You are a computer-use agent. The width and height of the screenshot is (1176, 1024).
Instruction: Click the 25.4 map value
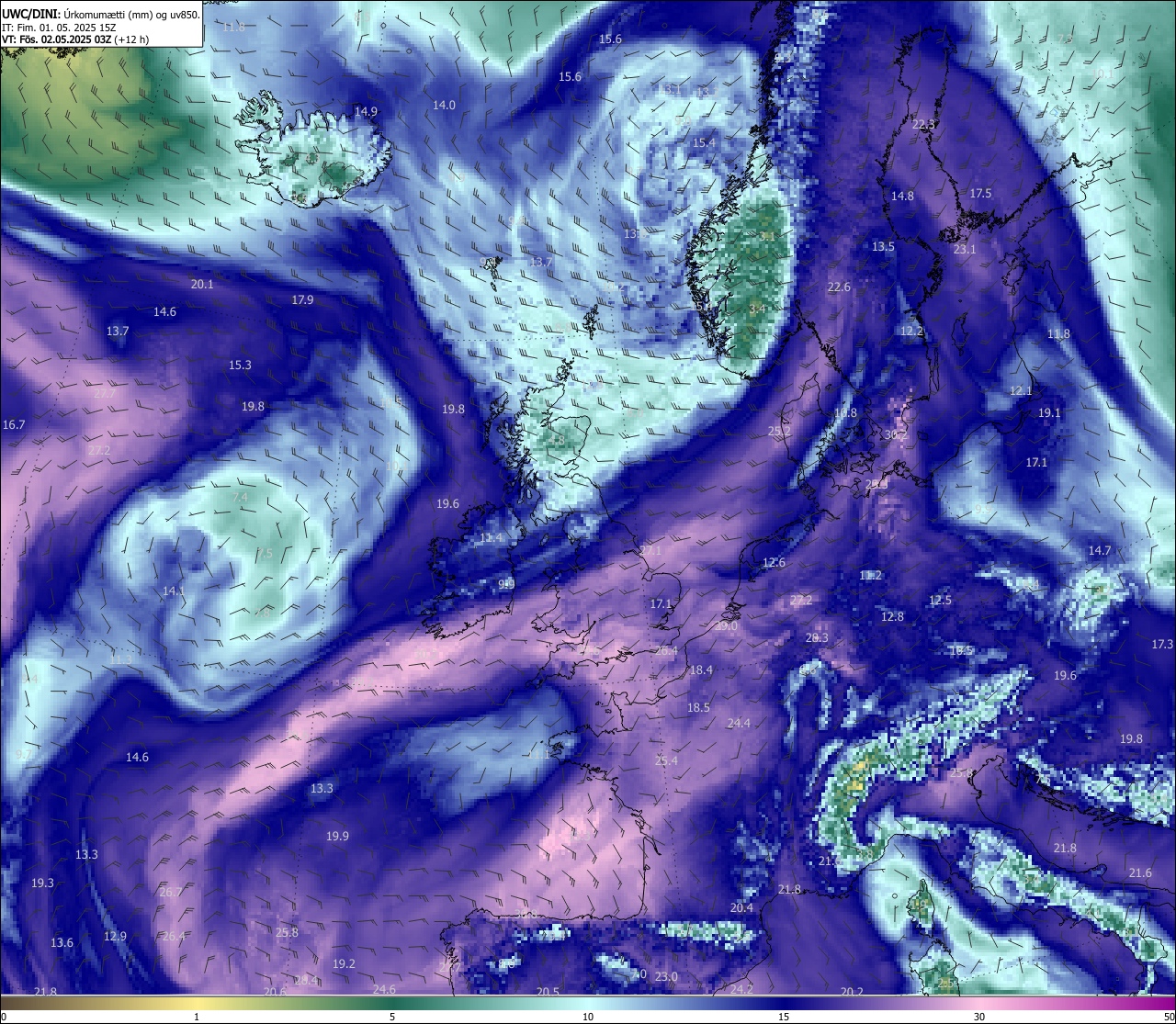(x=666, y=761)
